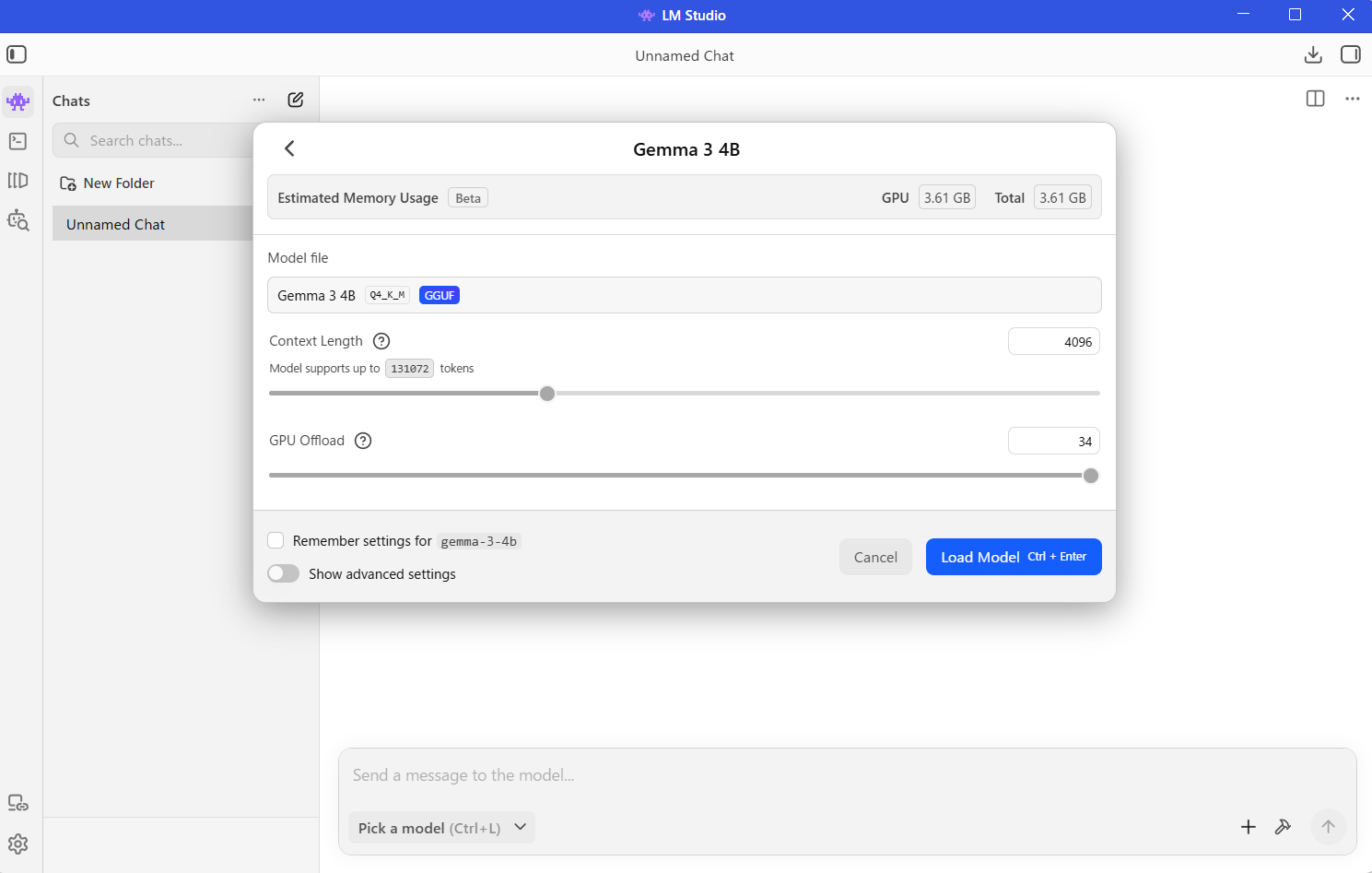The height and width of the screenshot is (873, 1372).
Task: Open the My Models library icon
Action: 18,181
